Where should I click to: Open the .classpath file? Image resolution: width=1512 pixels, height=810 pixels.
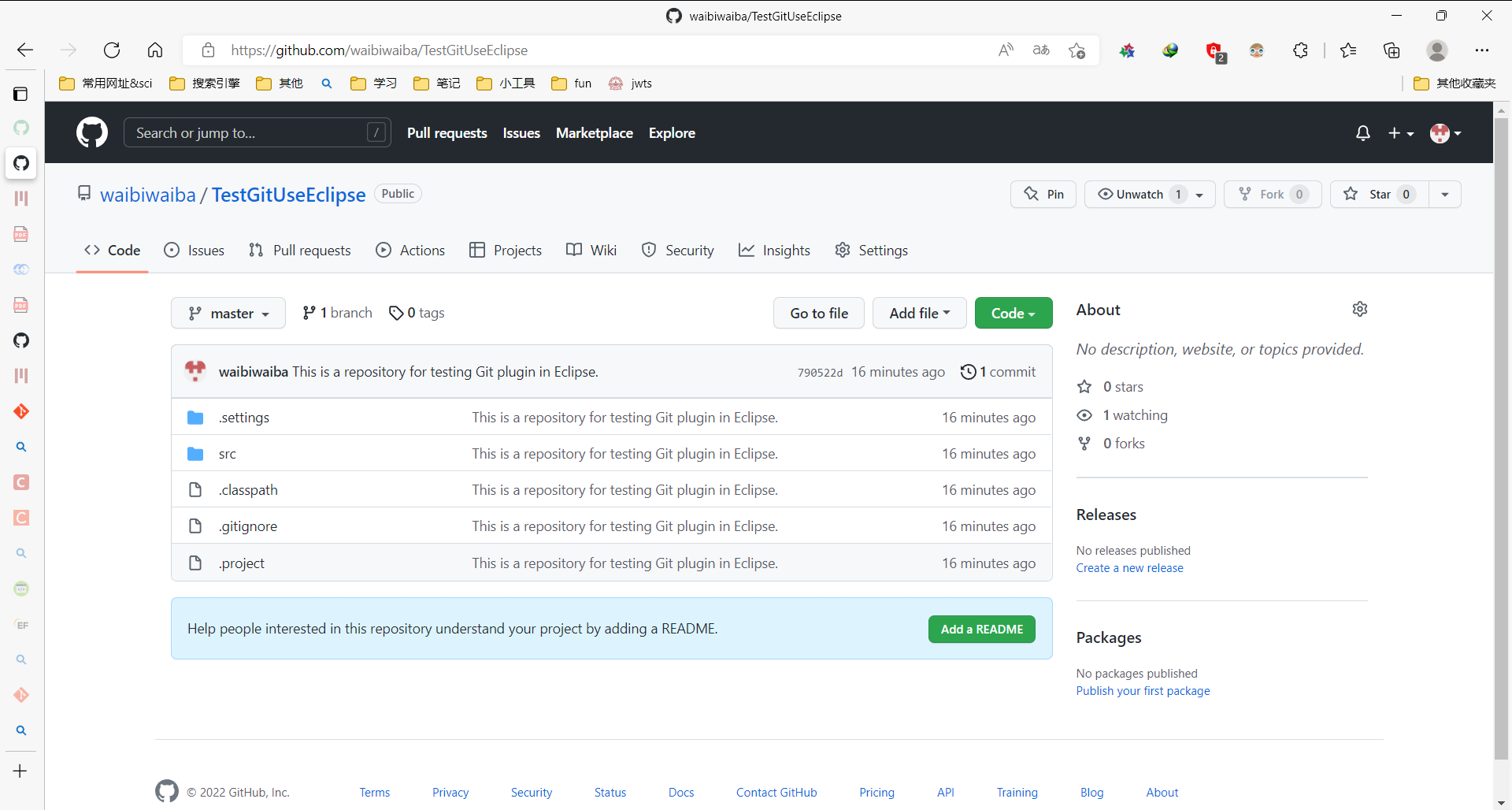(x=248, y=490)
